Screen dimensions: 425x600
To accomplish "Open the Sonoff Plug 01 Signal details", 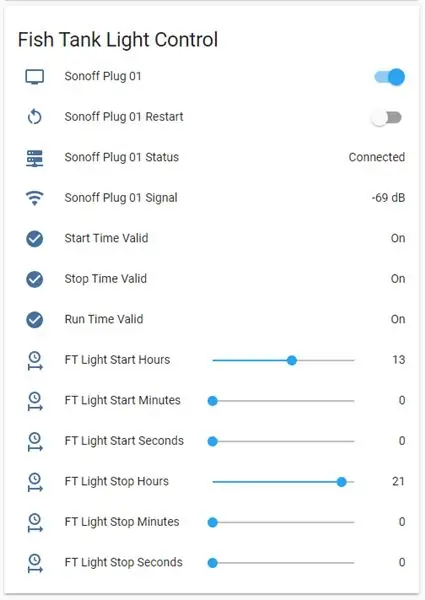I will click(215, 198).
